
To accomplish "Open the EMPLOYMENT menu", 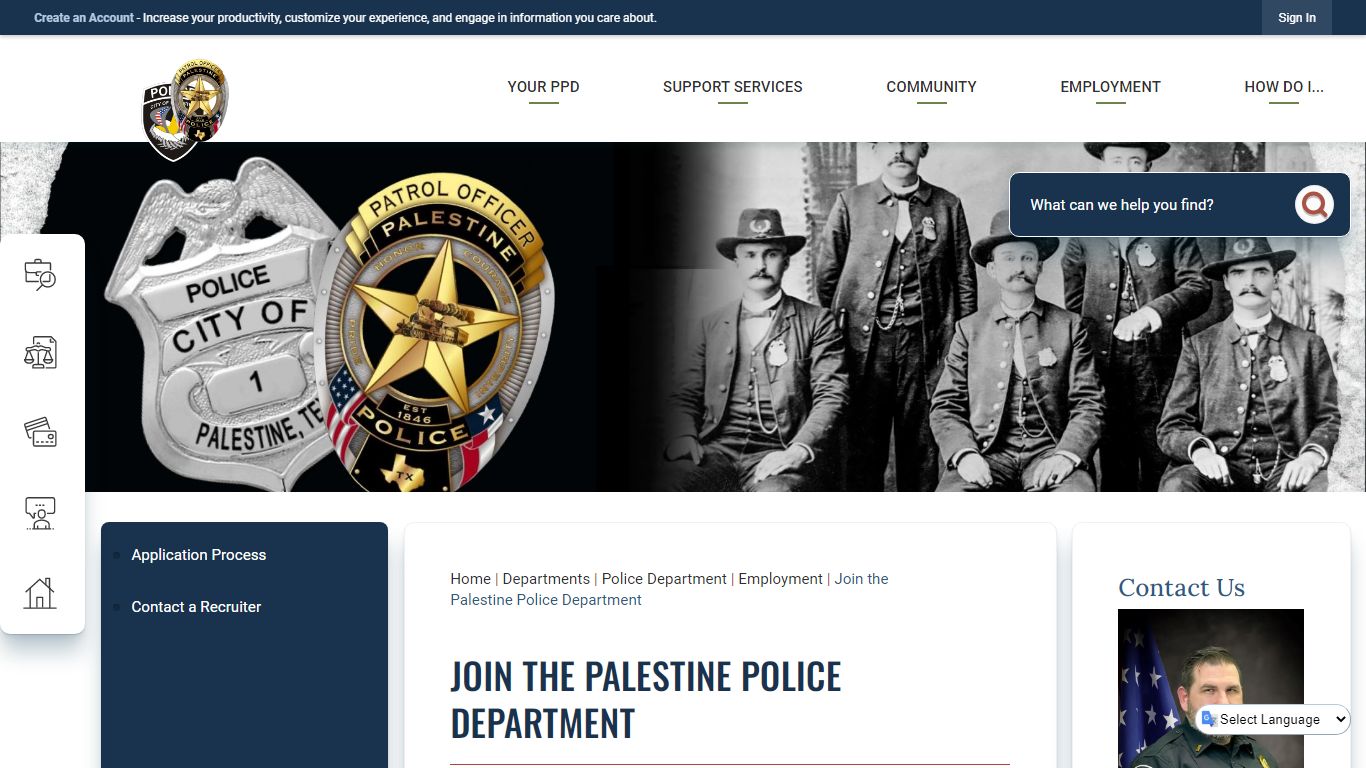I will point(1110,87).
